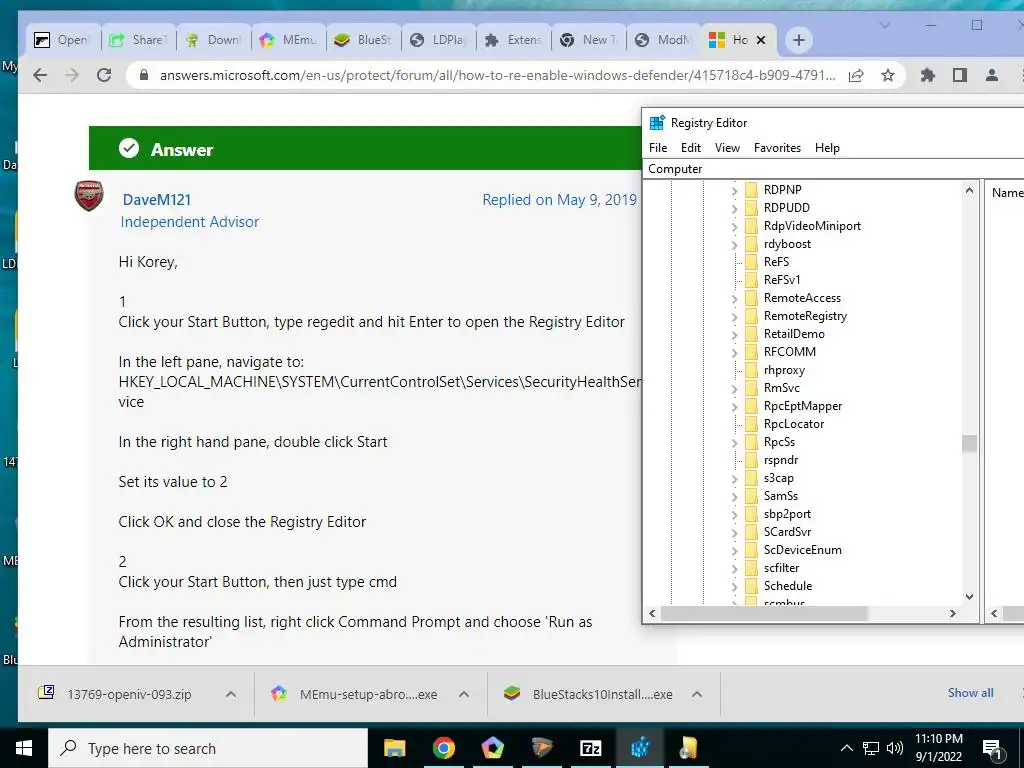Open the share page icon in the address bar
Viewport: 1024px width, 768px height.
(856, 75)
